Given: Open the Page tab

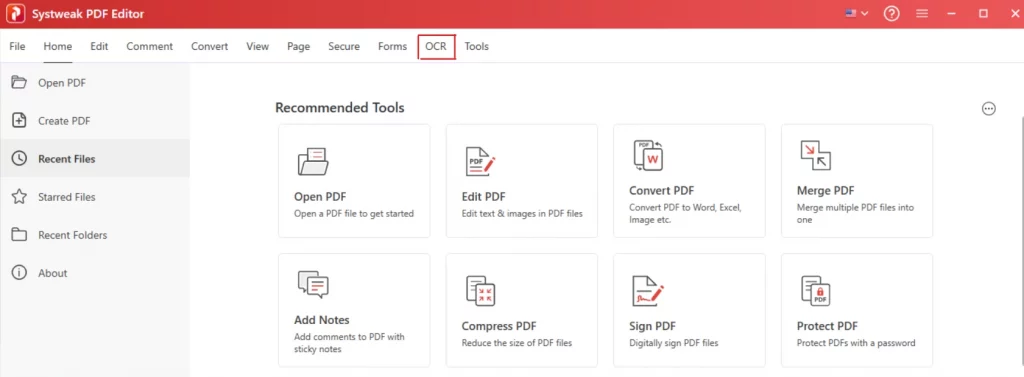Looking at the screenshot, I should point(298,46).
